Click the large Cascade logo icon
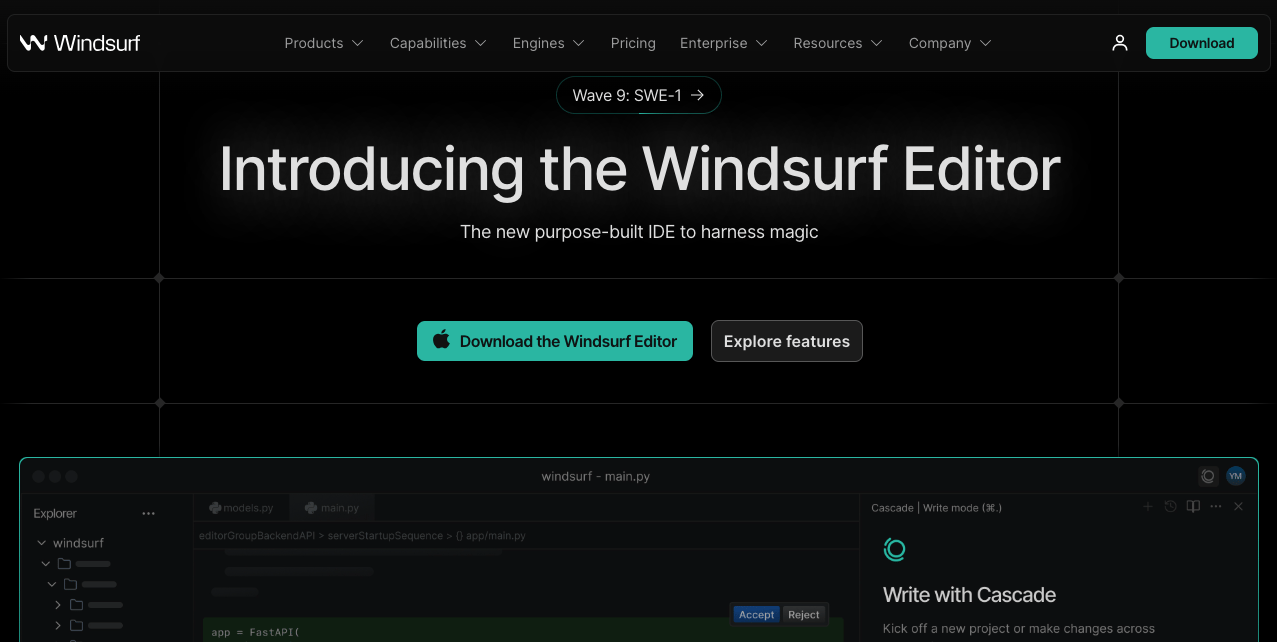This screenshot has height=642, width=1277. click(x=894, y=549)
